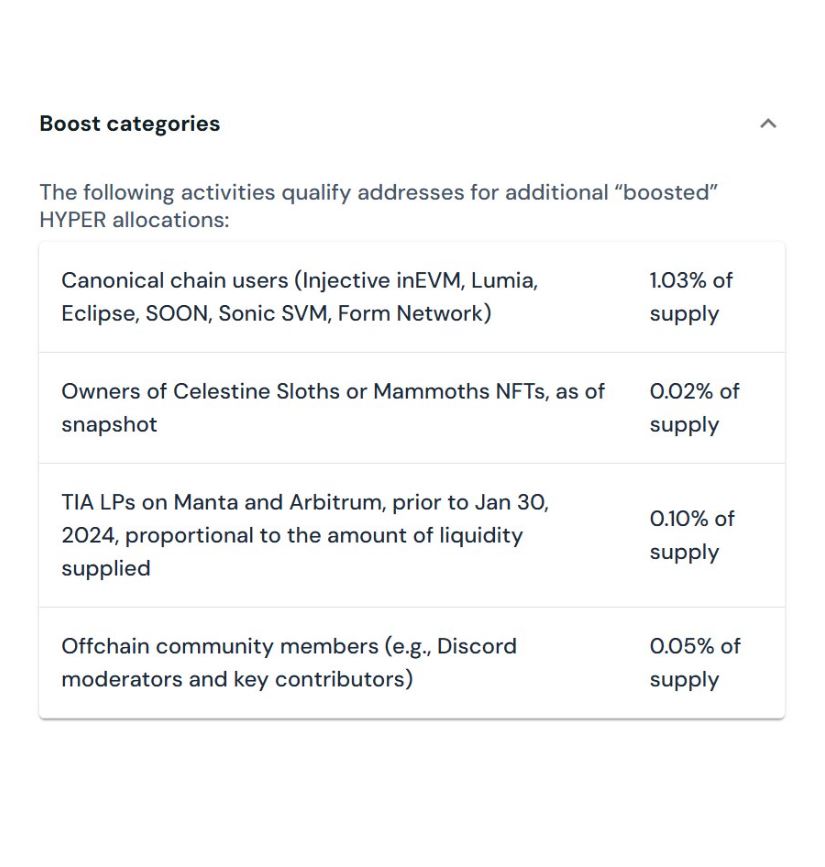Image resolution: width=825 pixels, height=867 pixels.
Task: Select the Offchain community members row
Action: (412, 662)
